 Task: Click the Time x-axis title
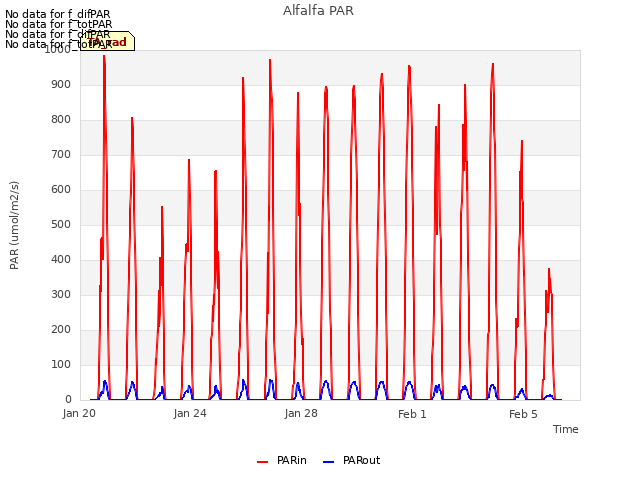pyautogui.click(x=565, y=429)
